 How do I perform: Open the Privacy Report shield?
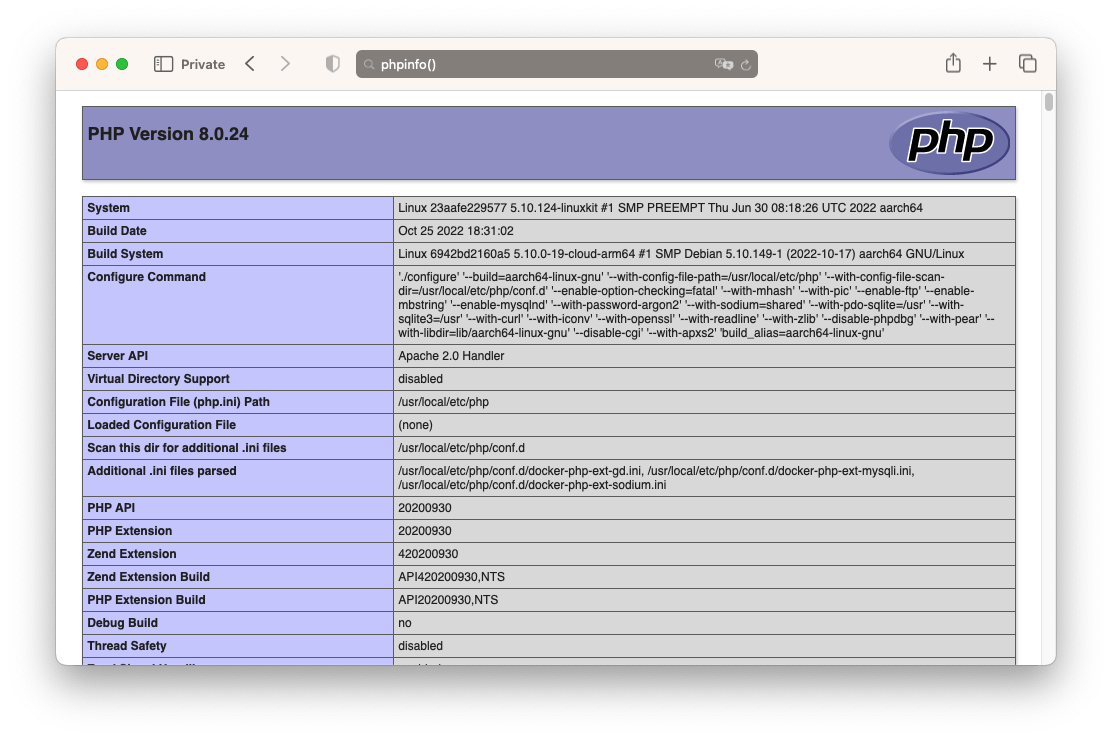[333, 64]
